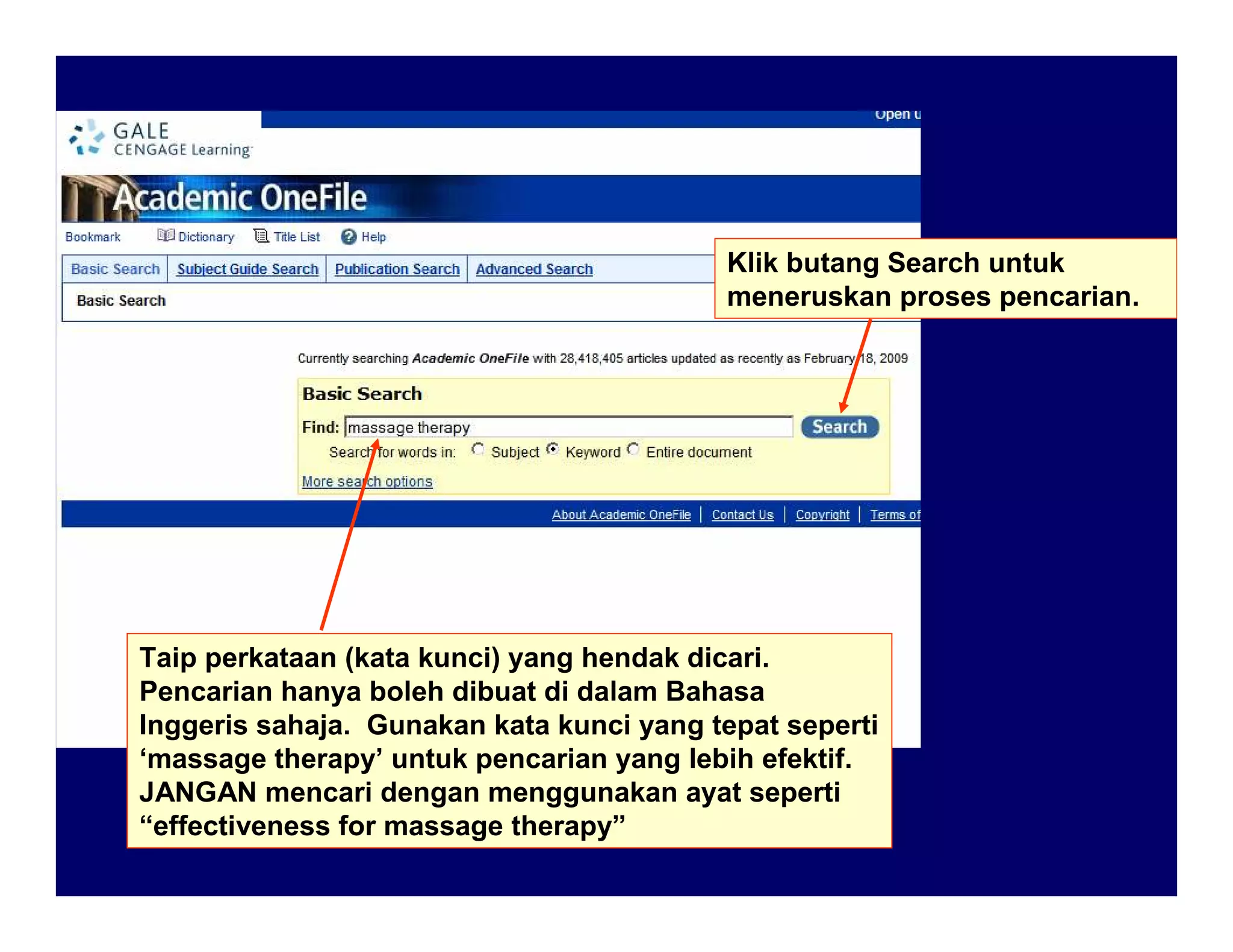Click the Title List icon

click(261, 235)
